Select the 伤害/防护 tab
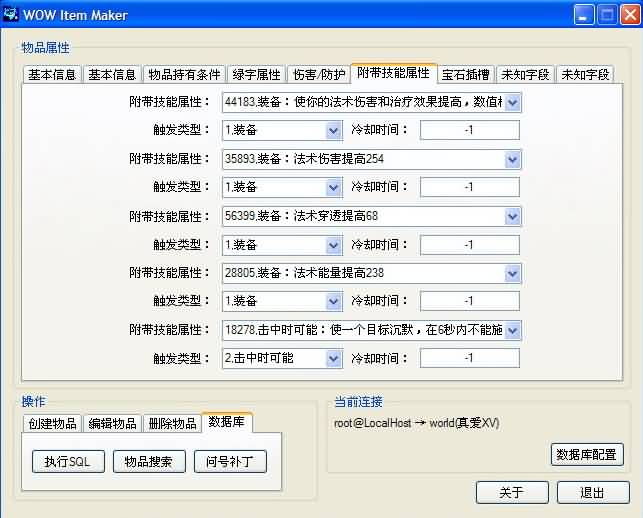This screenshot has height=518, width=643. (319, 75)
